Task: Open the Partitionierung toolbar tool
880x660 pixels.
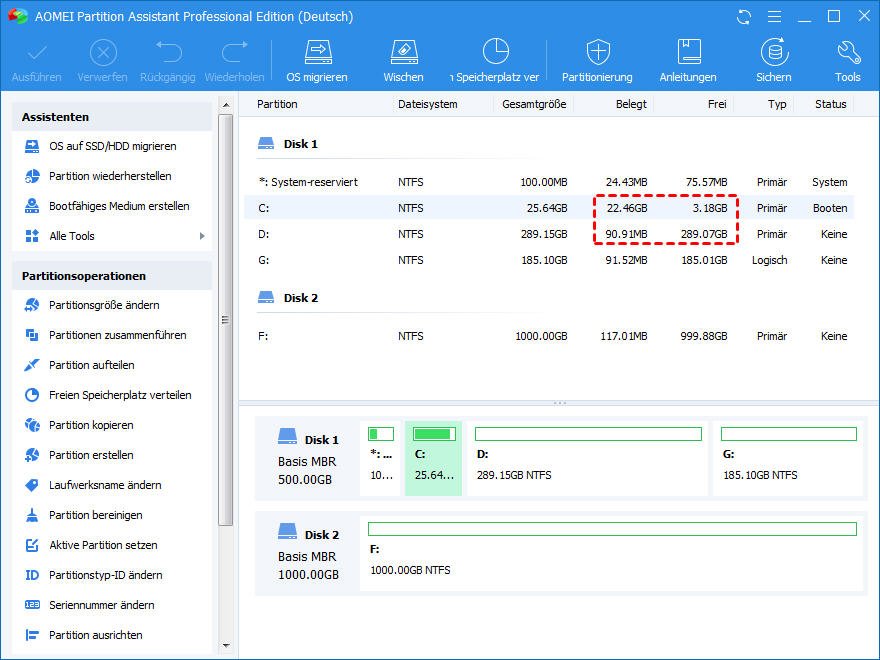Action: (597, 60)
